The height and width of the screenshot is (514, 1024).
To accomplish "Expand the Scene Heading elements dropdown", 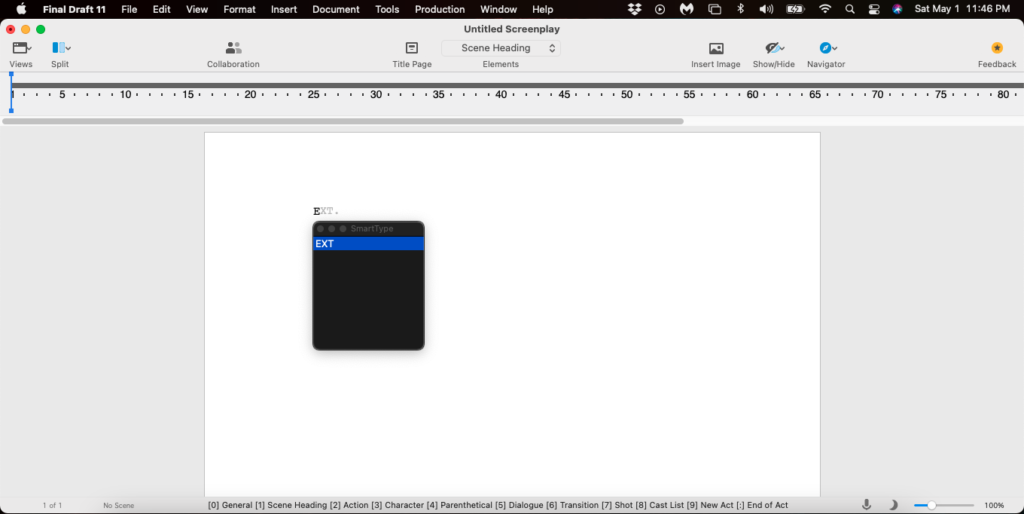I will (501, 48).
